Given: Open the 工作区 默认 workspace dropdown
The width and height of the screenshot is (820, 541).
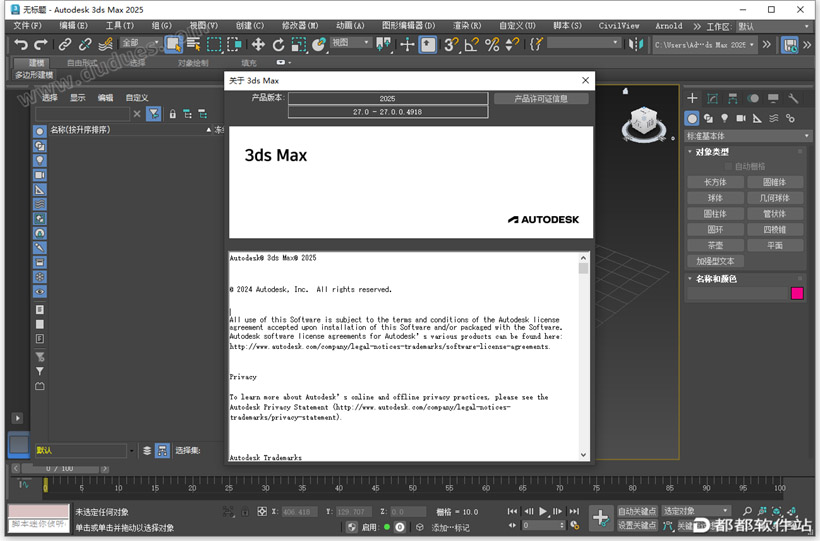Looking at the screenshot, I should pos(773,26).
